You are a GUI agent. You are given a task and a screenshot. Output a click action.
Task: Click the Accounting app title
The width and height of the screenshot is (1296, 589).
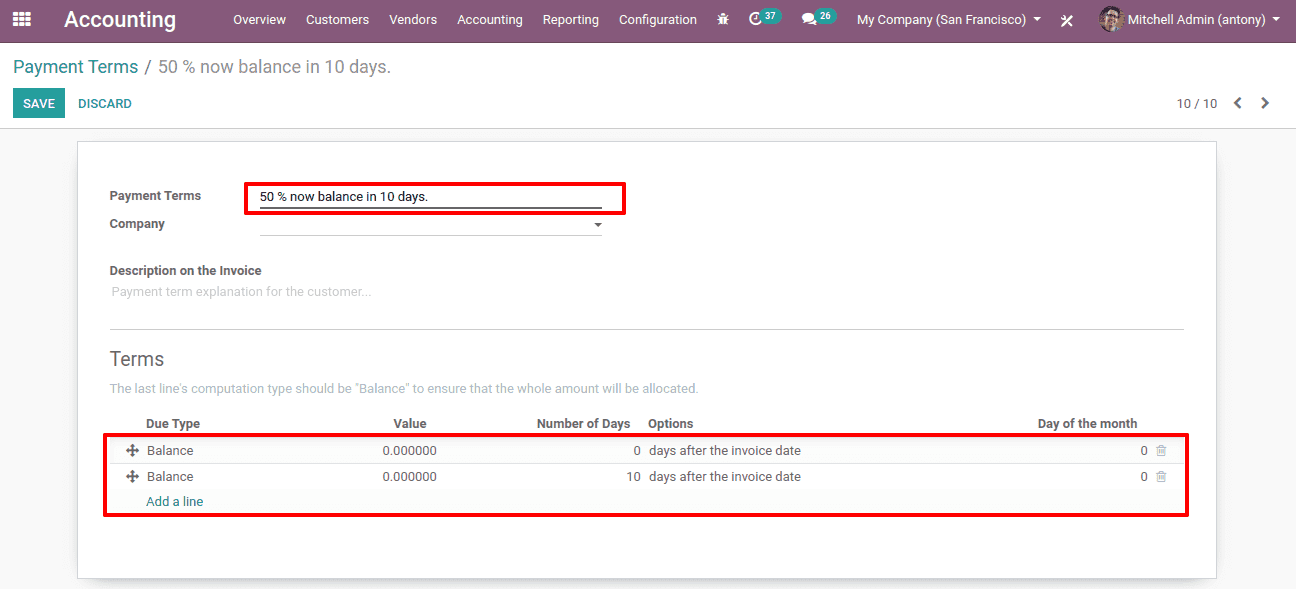(120, 20)
